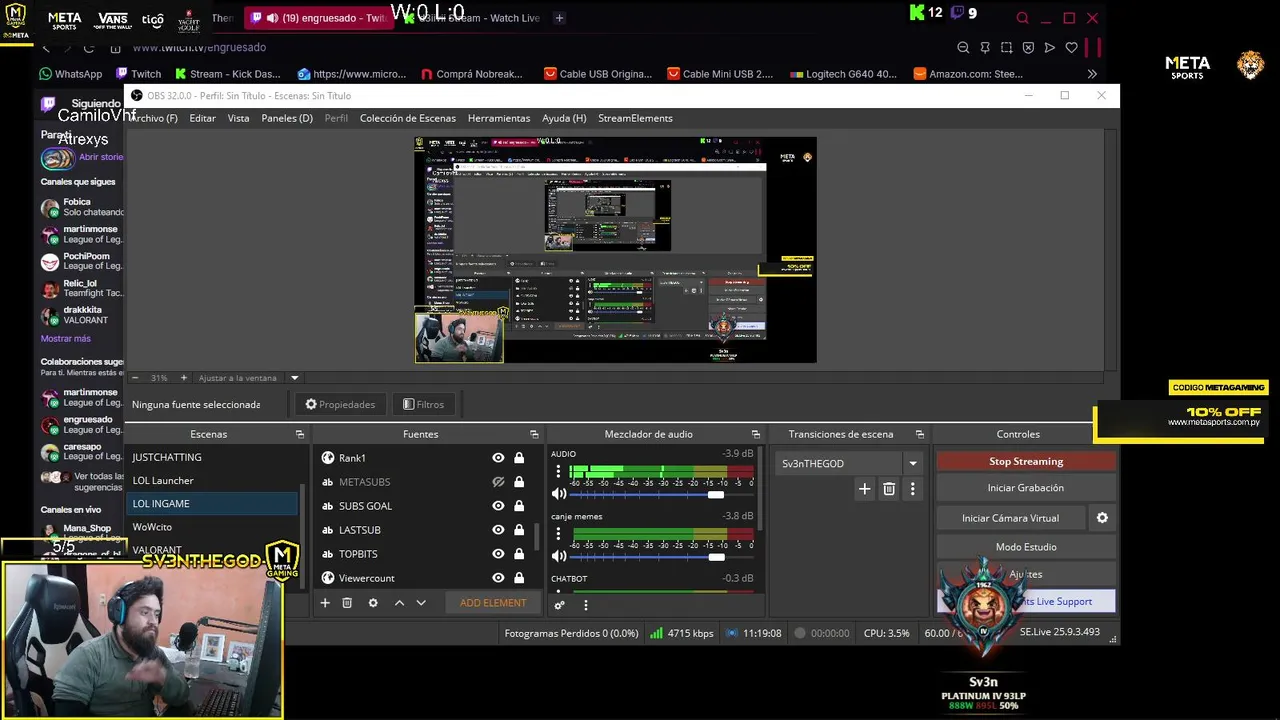This screenshot has height=720, width=1280.
Task: Open preview scaling dropdown arrow
Action: (x=294, y=378)
